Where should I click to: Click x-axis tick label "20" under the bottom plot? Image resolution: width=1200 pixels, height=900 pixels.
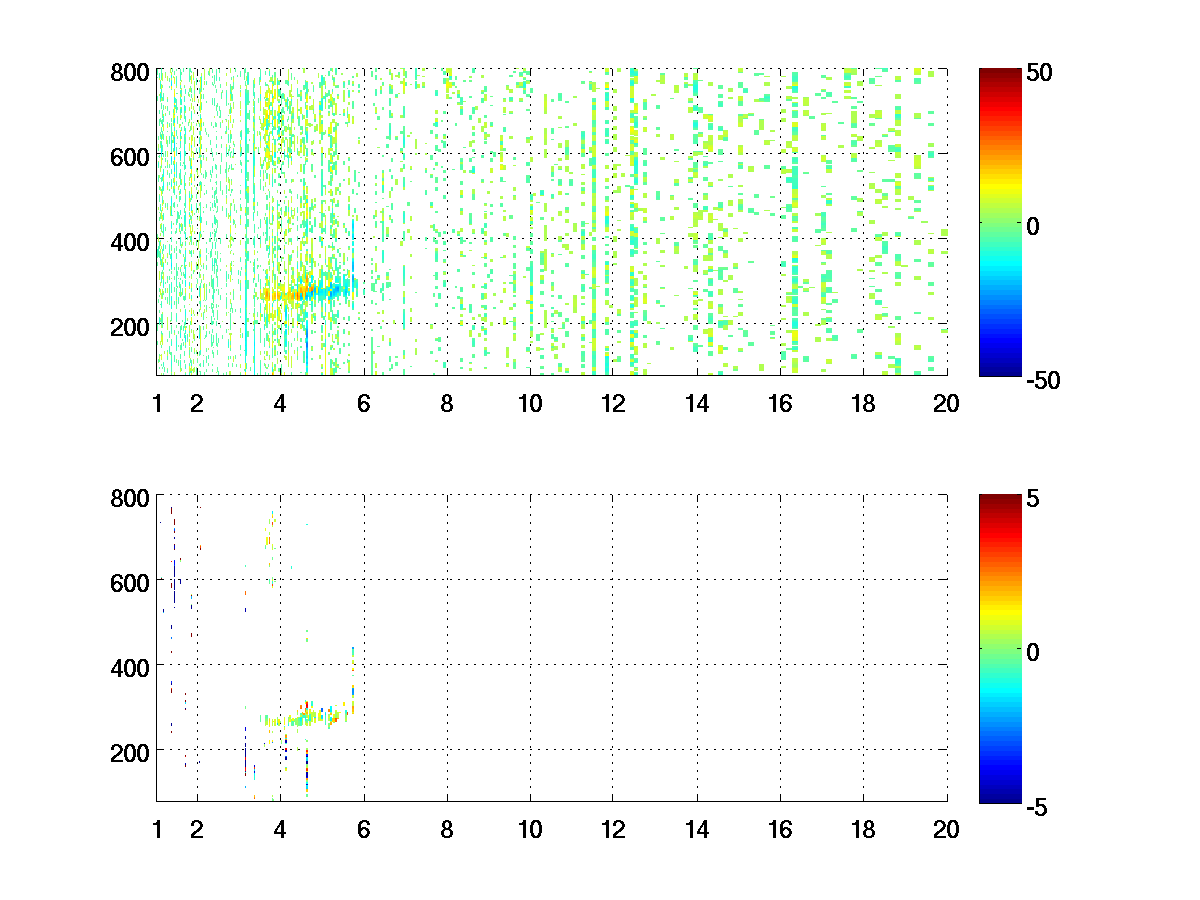[946, 828]
